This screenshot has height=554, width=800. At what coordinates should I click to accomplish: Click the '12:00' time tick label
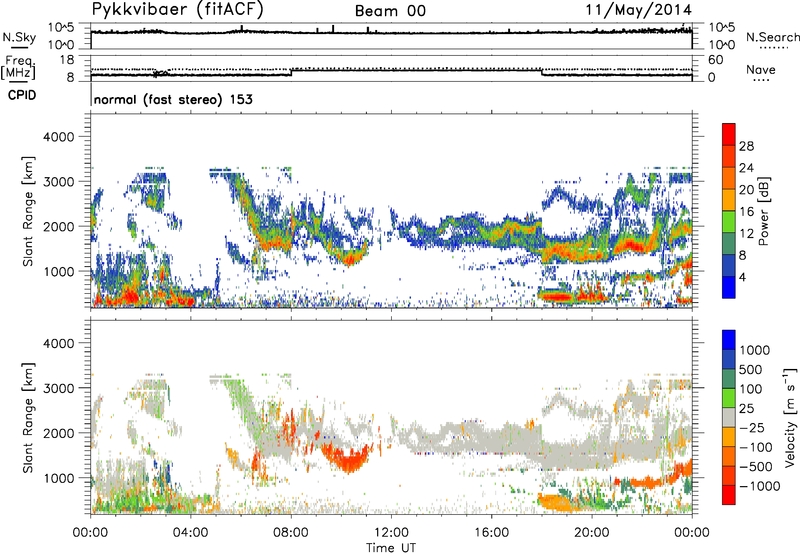[391, 533]
